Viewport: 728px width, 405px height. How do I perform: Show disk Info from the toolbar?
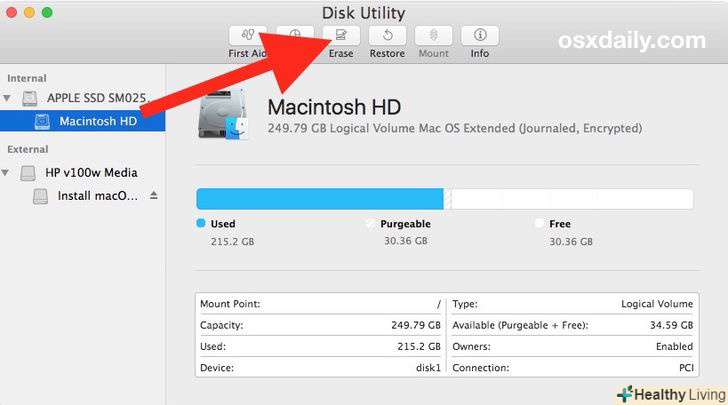tap(480, 37)
